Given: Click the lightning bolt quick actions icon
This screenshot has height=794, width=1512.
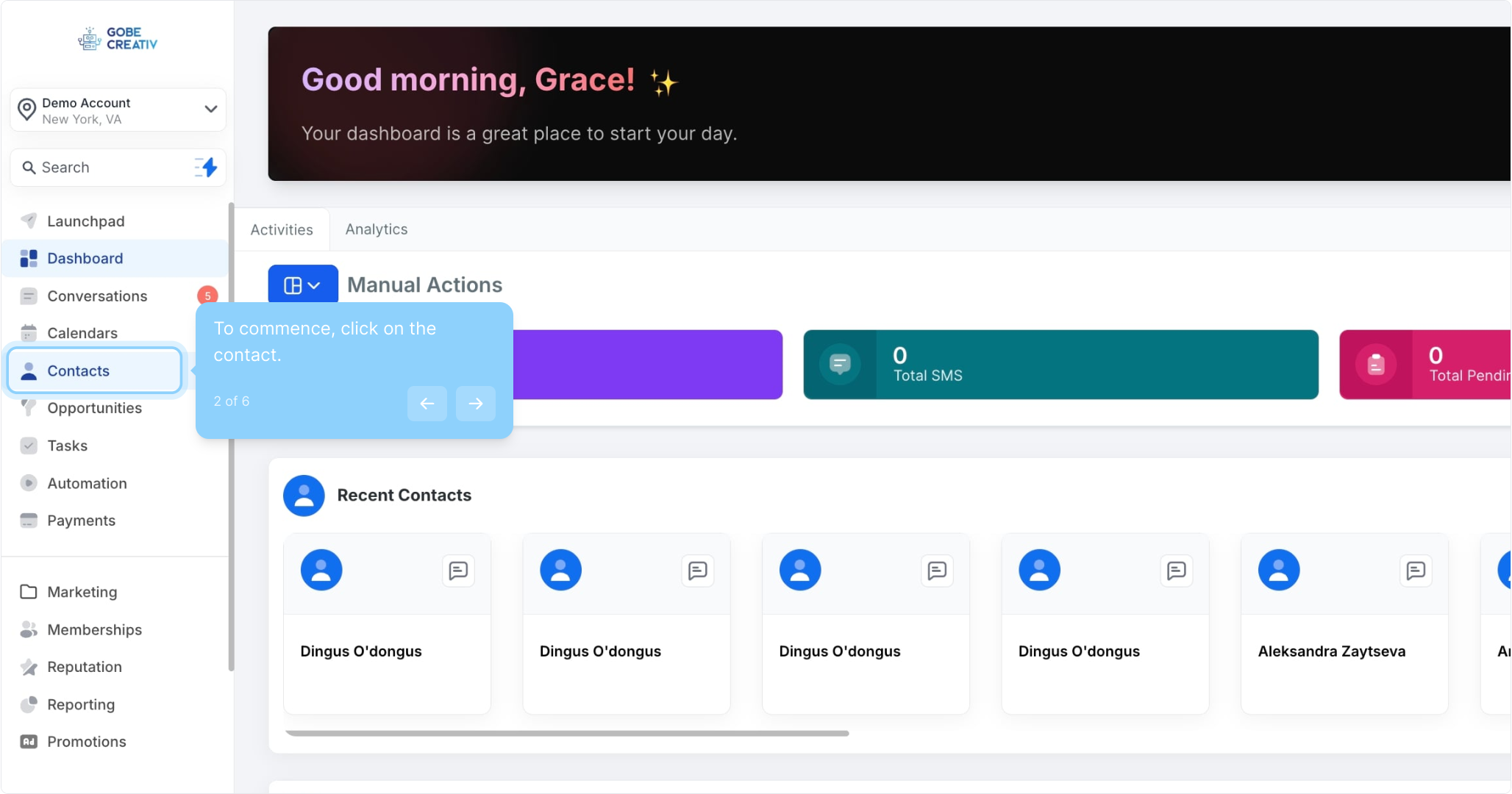Looking at the screenshot, I should coord(207,168).
